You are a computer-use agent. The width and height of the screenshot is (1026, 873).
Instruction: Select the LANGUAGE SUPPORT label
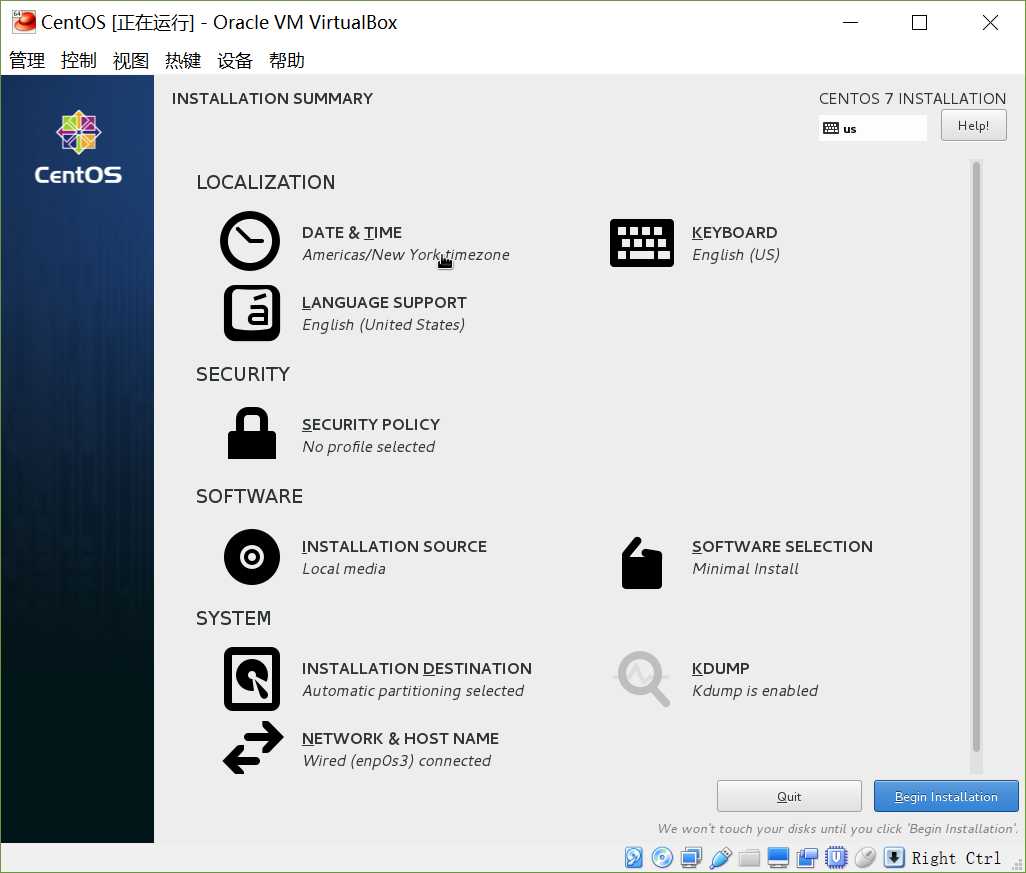(x=384, y=303)
